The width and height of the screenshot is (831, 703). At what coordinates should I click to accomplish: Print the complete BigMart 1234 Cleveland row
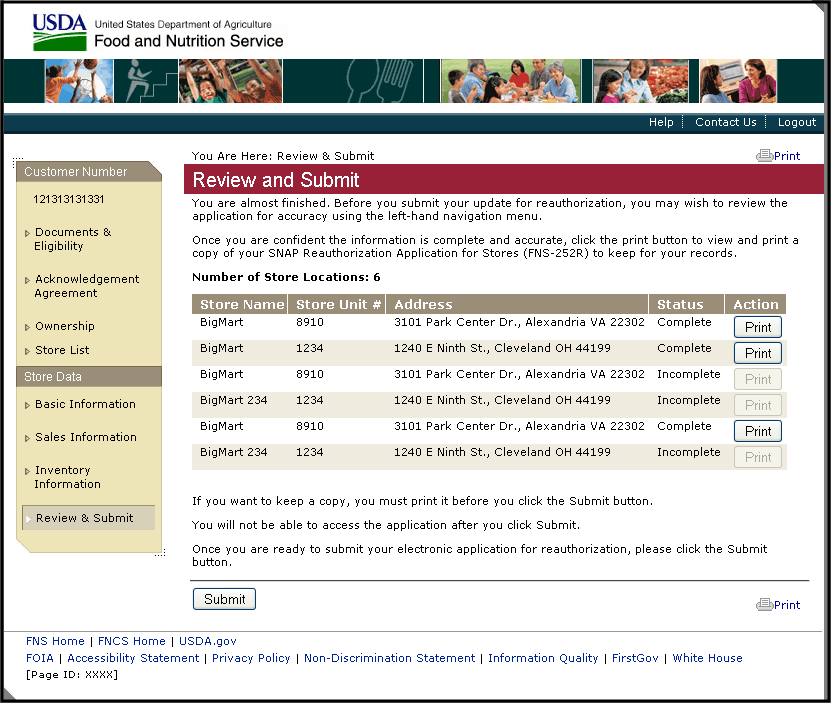pyautogui.click(x=758, y=353)
